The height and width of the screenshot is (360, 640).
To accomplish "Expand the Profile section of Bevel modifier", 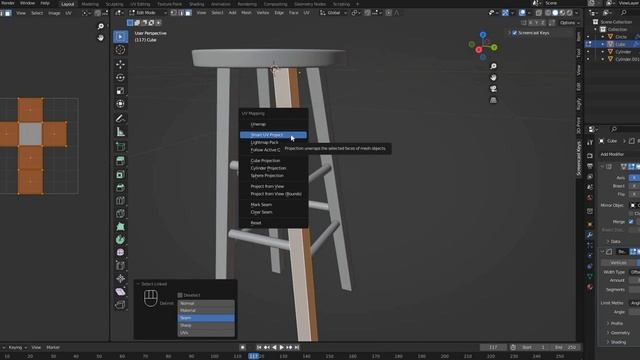I will [616, 323].
